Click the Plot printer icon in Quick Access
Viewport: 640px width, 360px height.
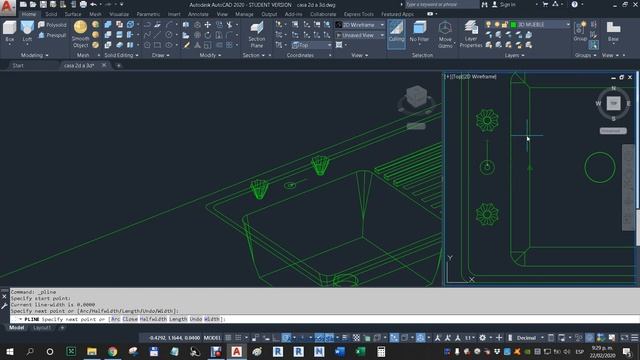[x=83, y=4]
